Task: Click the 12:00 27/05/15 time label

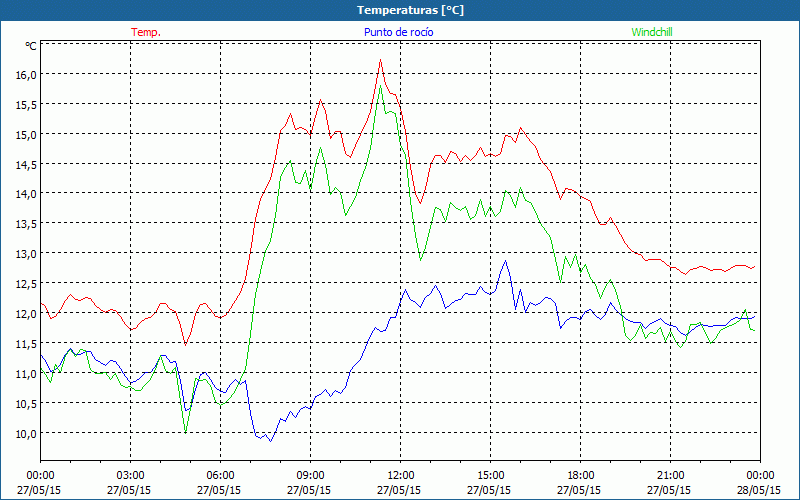Action: point(399,483)
